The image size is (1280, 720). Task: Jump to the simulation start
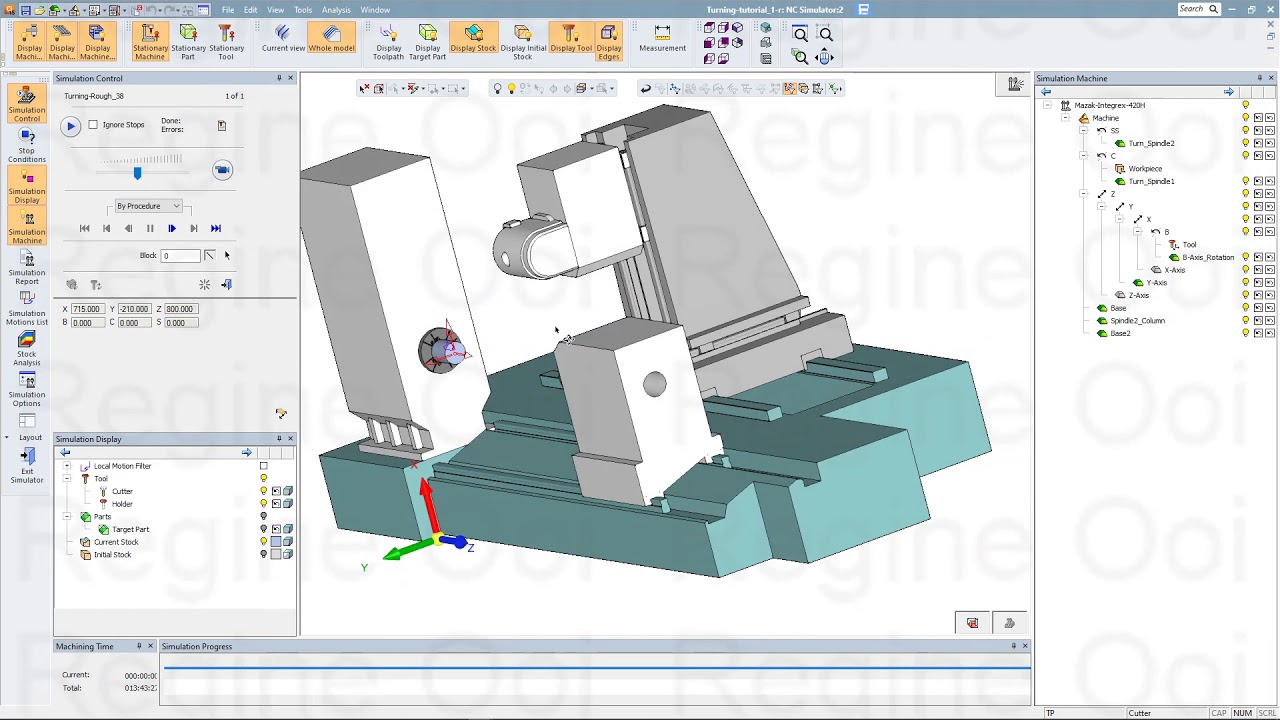(85, 229)
